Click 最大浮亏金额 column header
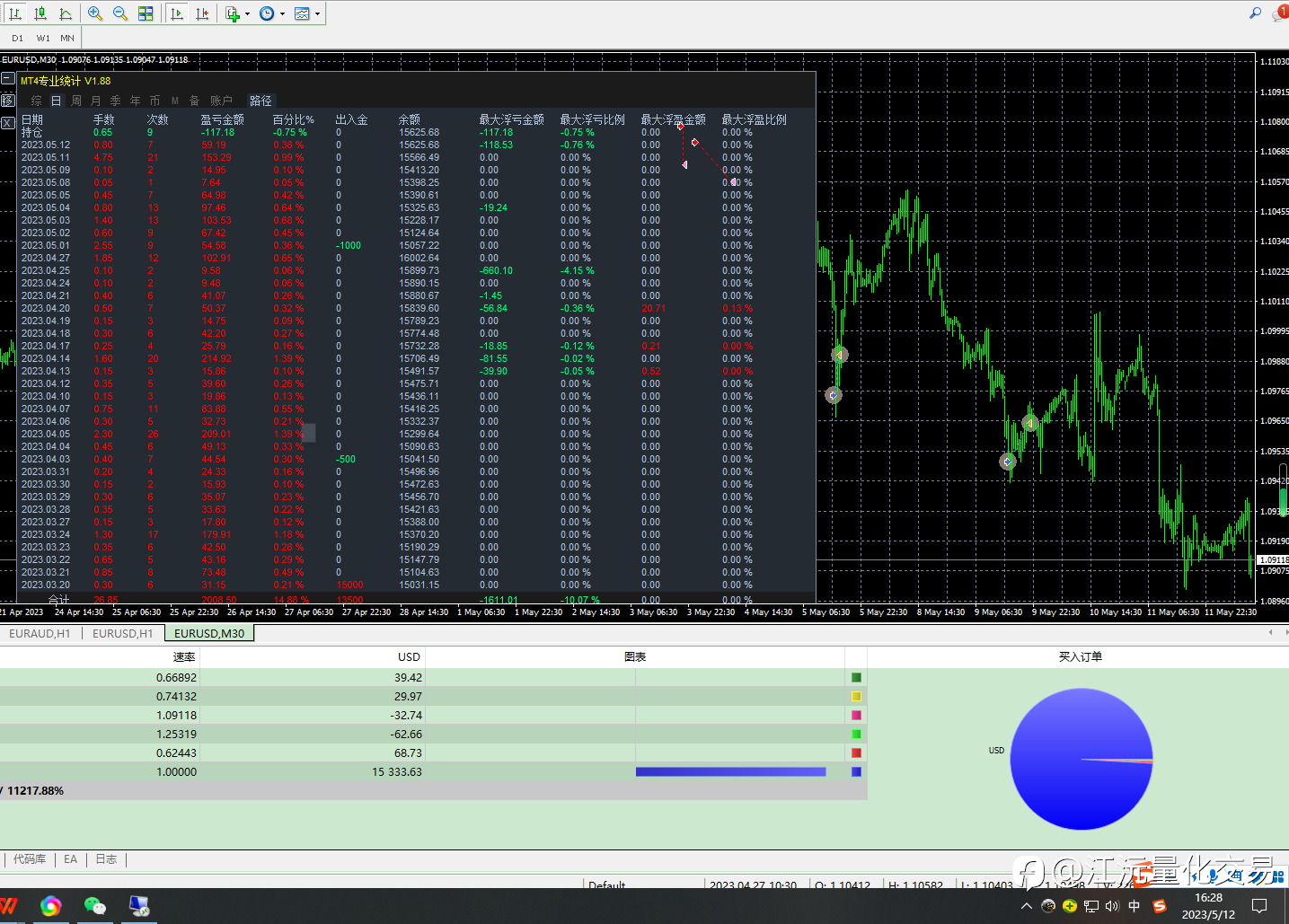This screenshot has width=1289, height=924. click(511, 119)
